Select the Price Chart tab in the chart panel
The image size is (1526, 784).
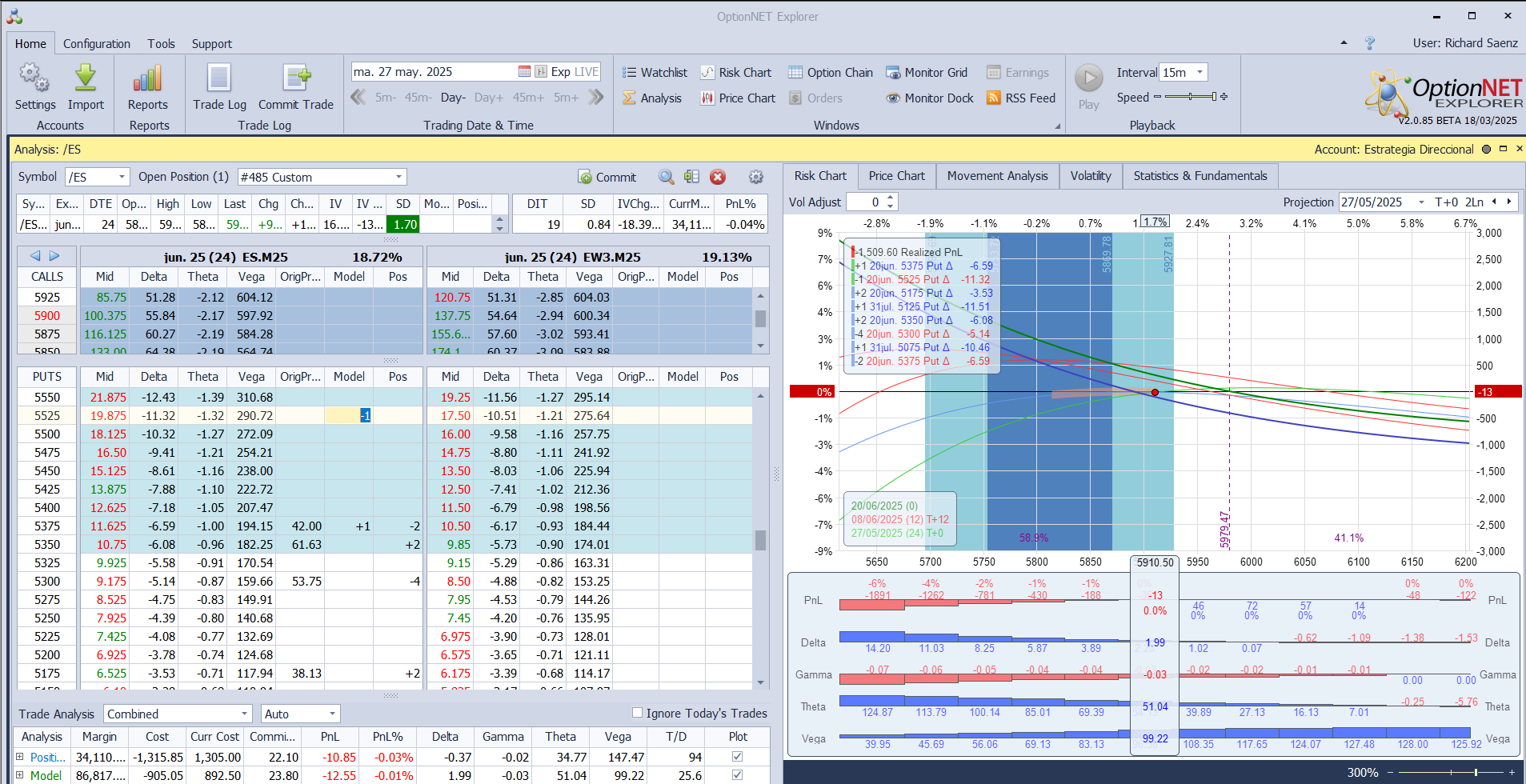(x=897, y=176)
